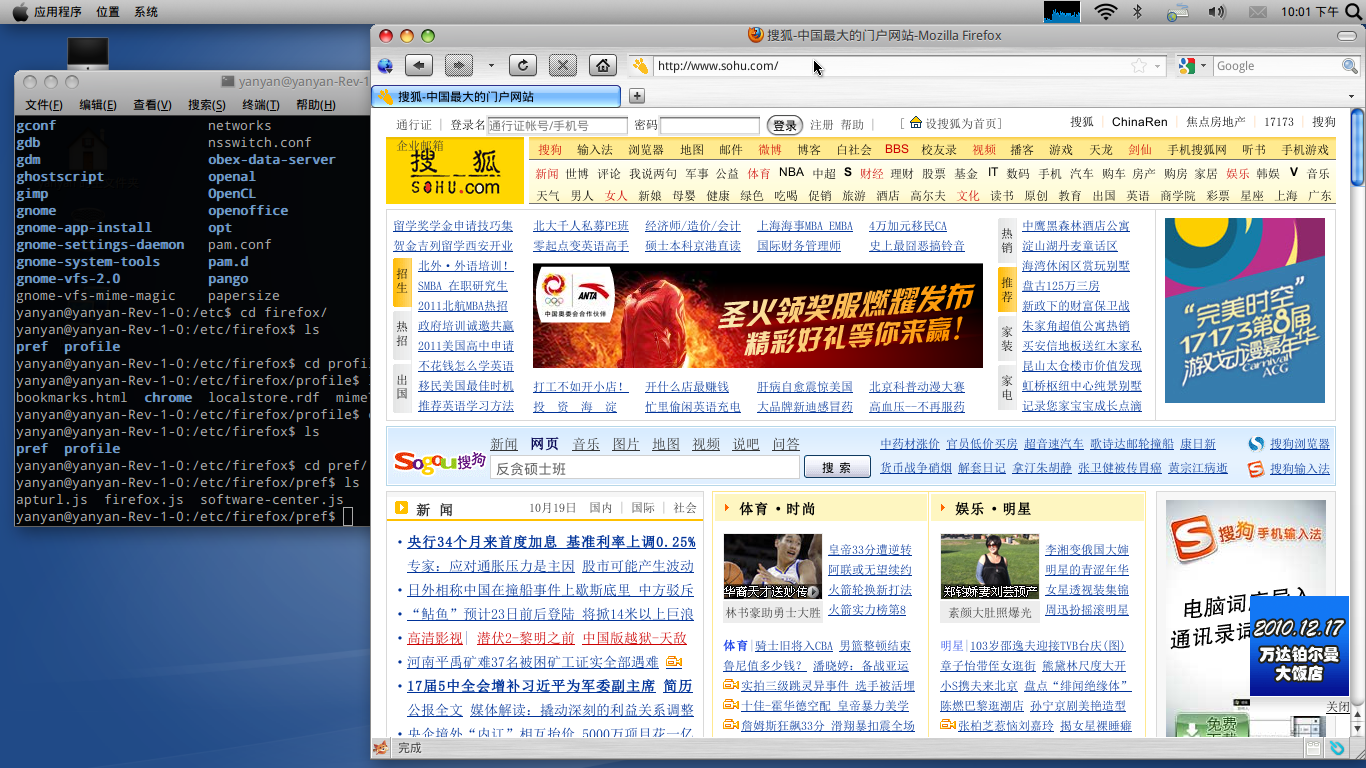
Task: Switch Sogou search to 视频 tab
Action: coord(706,444)
